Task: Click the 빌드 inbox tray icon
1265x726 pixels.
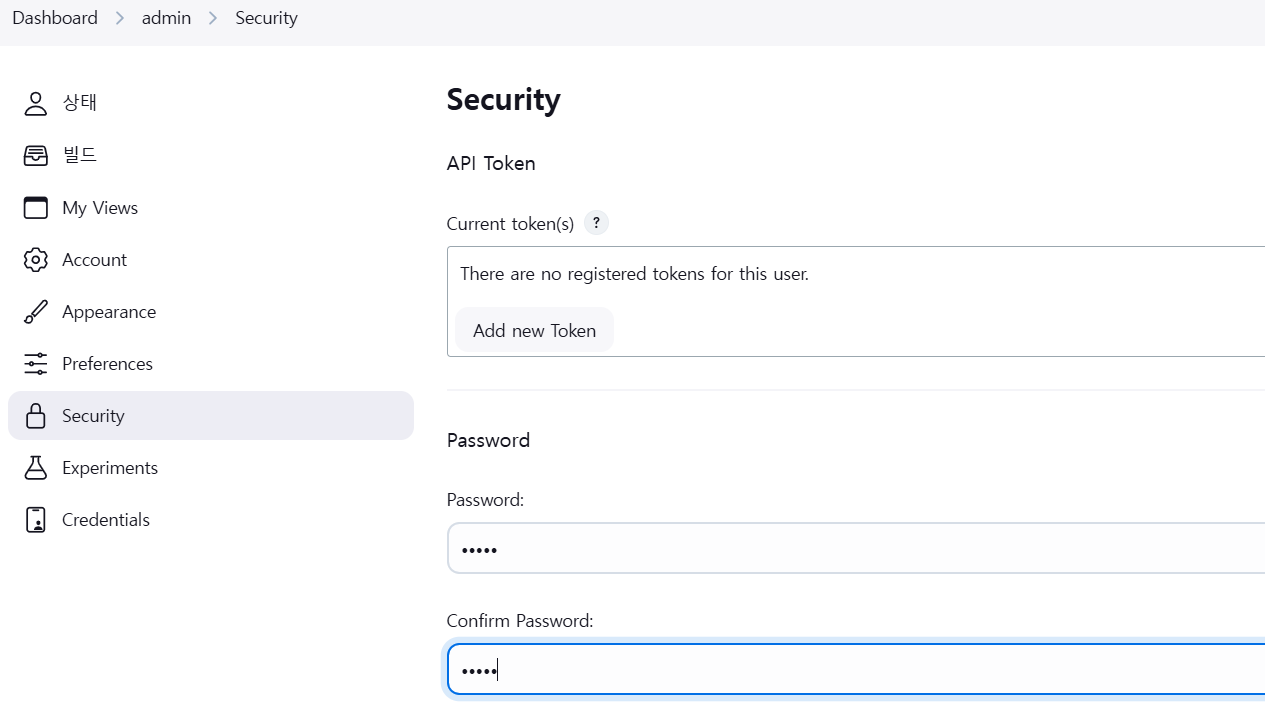Action: click(x=36, y=155)
